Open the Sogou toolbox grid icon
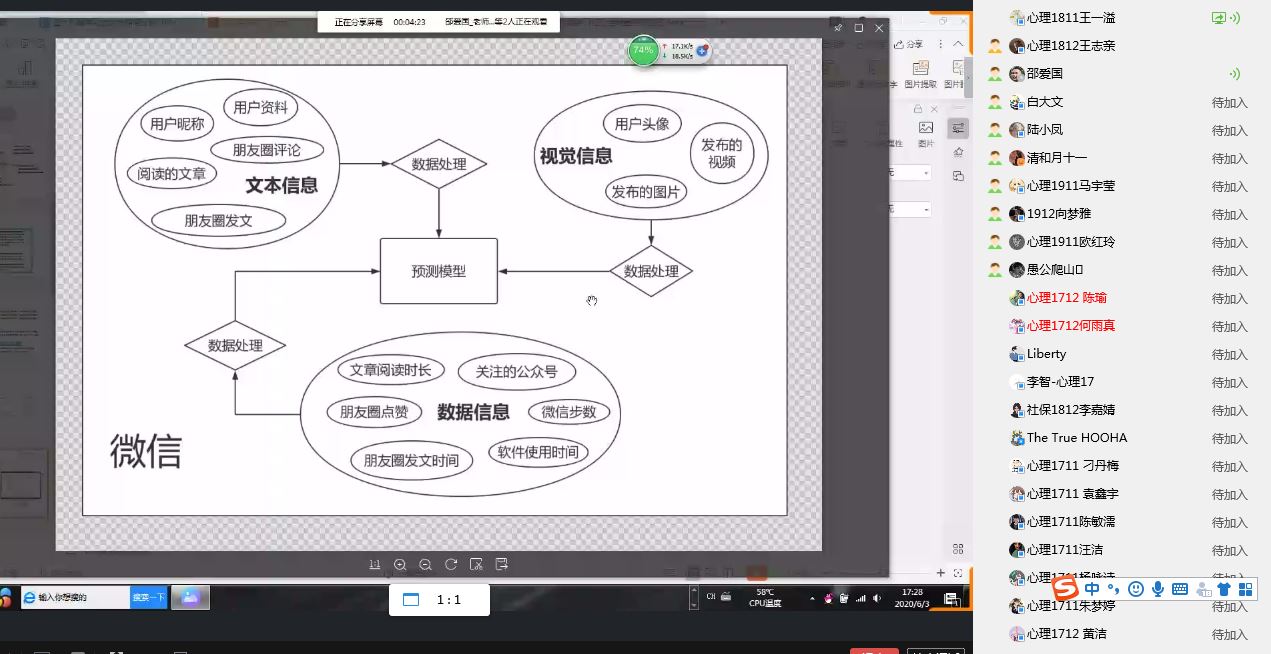1271x654 pixels. [x=1245, y=589]
